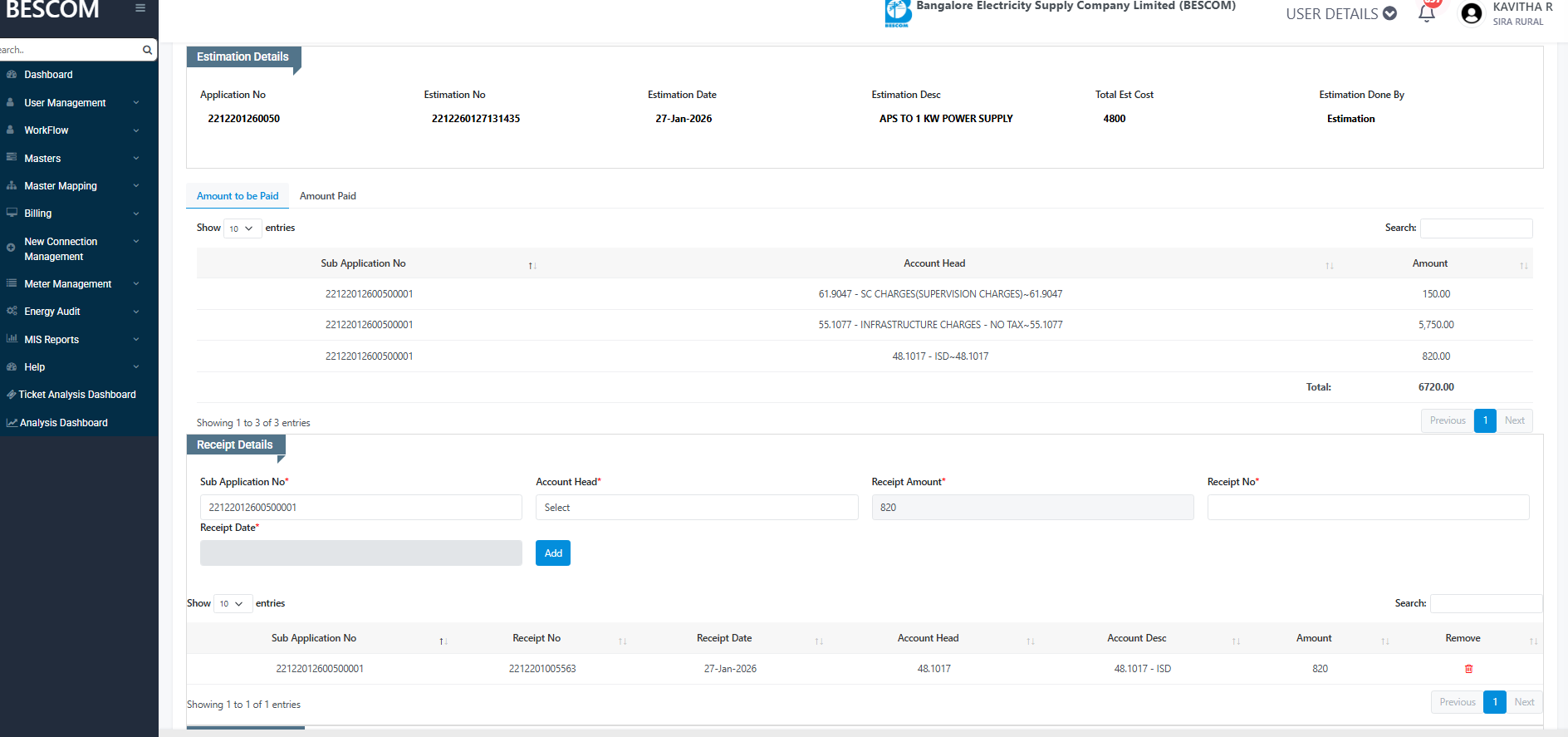This screenshot has height=737, width=1568.
Task: Sort receipts table by Receipt Date column
Action: 724,638
